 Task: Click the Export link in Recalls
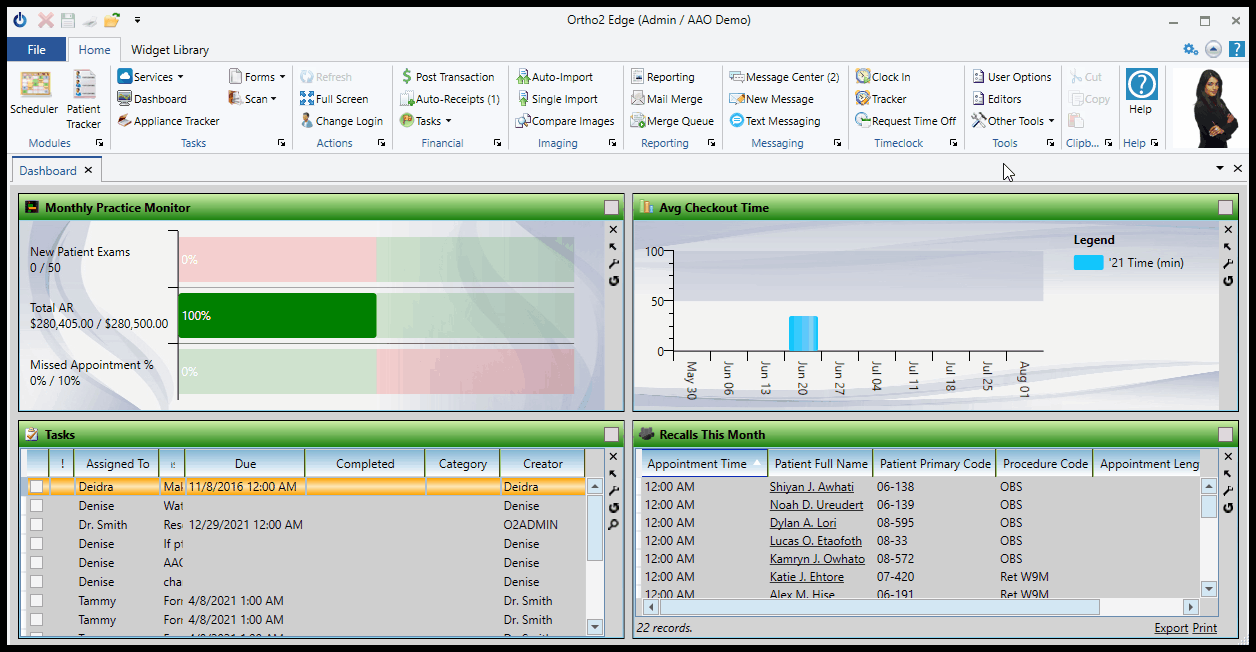1170,628
